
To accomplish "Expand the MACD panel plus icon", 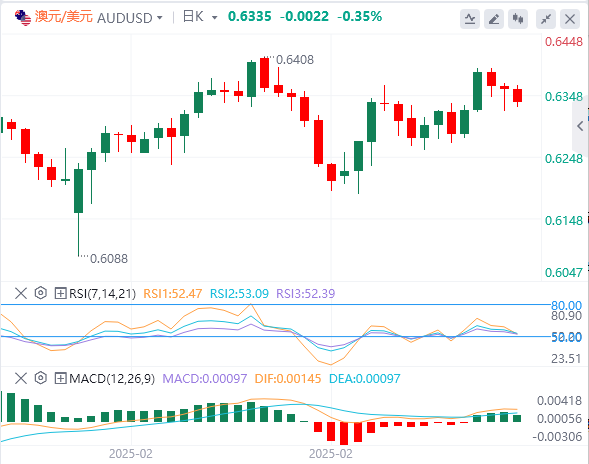I will 60,378.
